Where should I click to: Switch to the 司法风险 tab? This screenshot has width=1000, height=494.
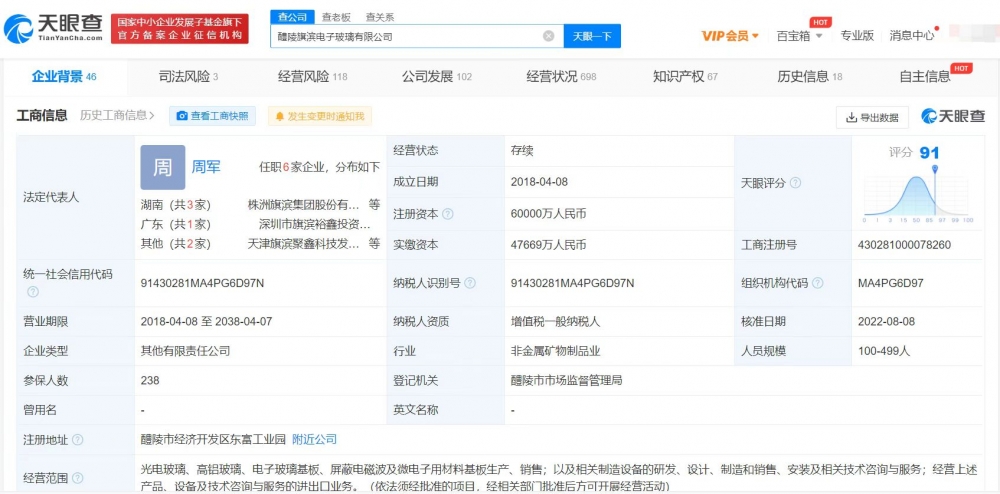pos(188,76)
